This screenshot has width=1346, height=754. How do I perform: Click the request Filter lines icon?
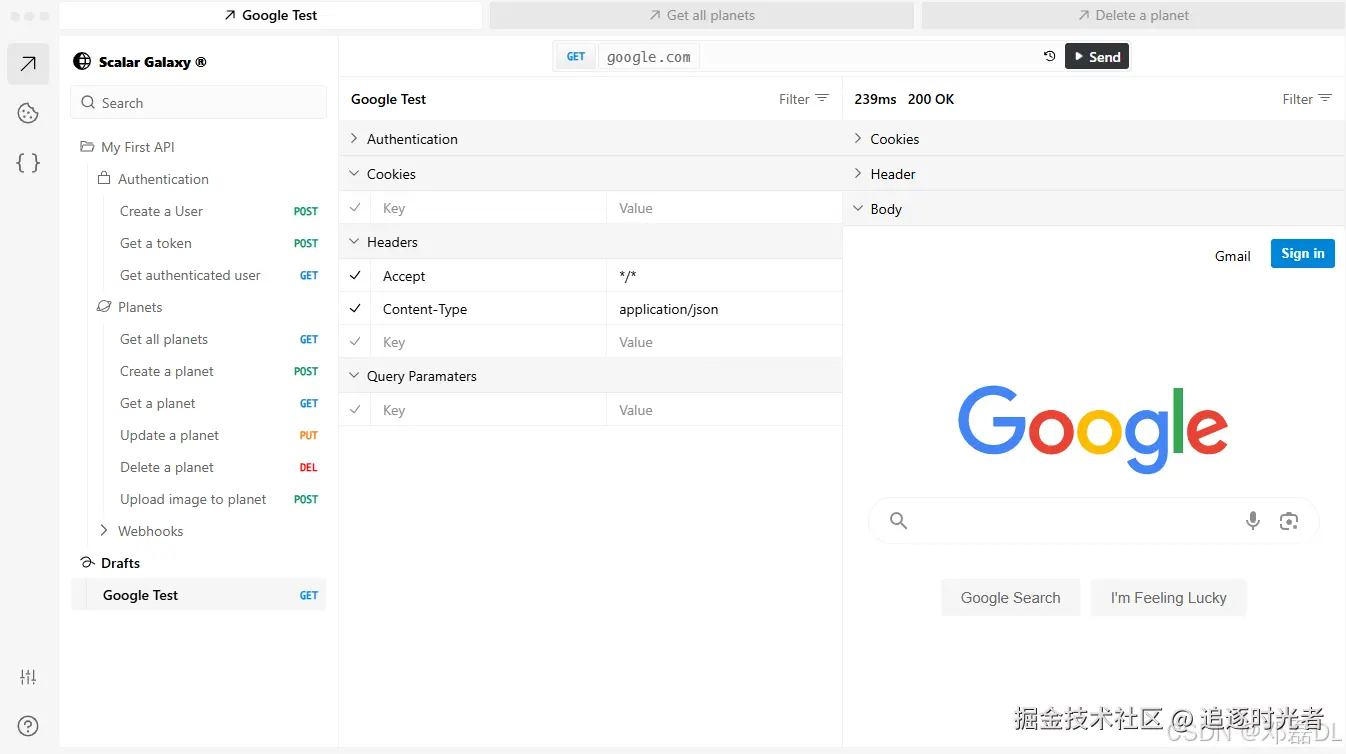point(822,98)
